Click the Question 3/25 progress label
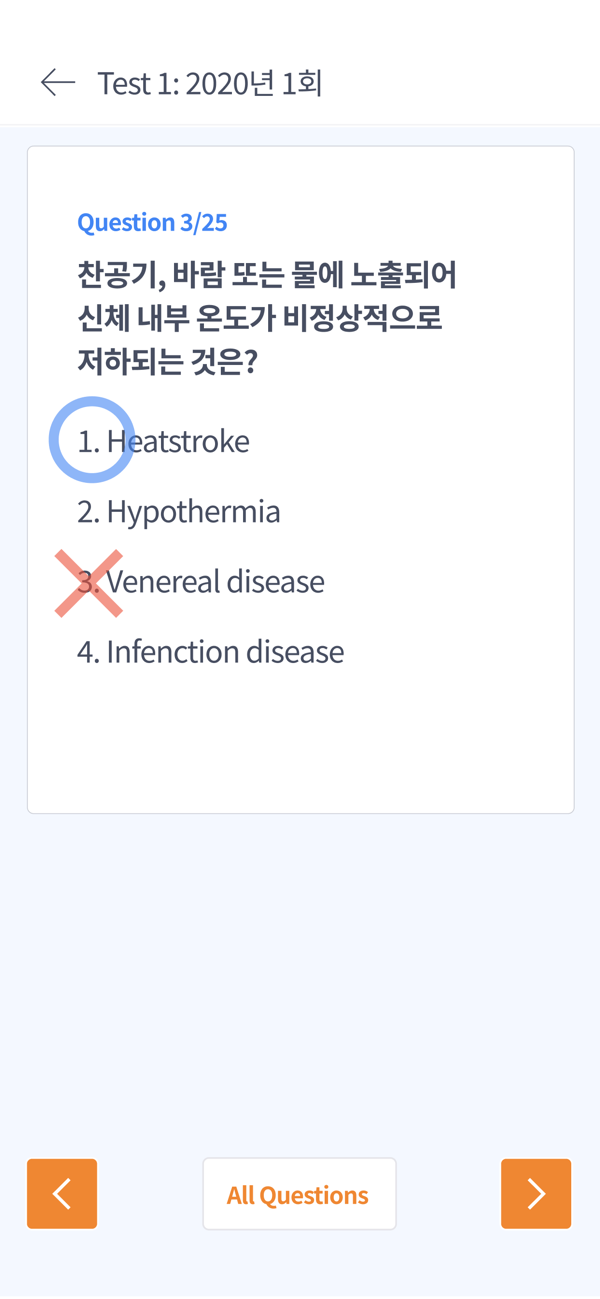600x1299 pixels. coord(152,222)
